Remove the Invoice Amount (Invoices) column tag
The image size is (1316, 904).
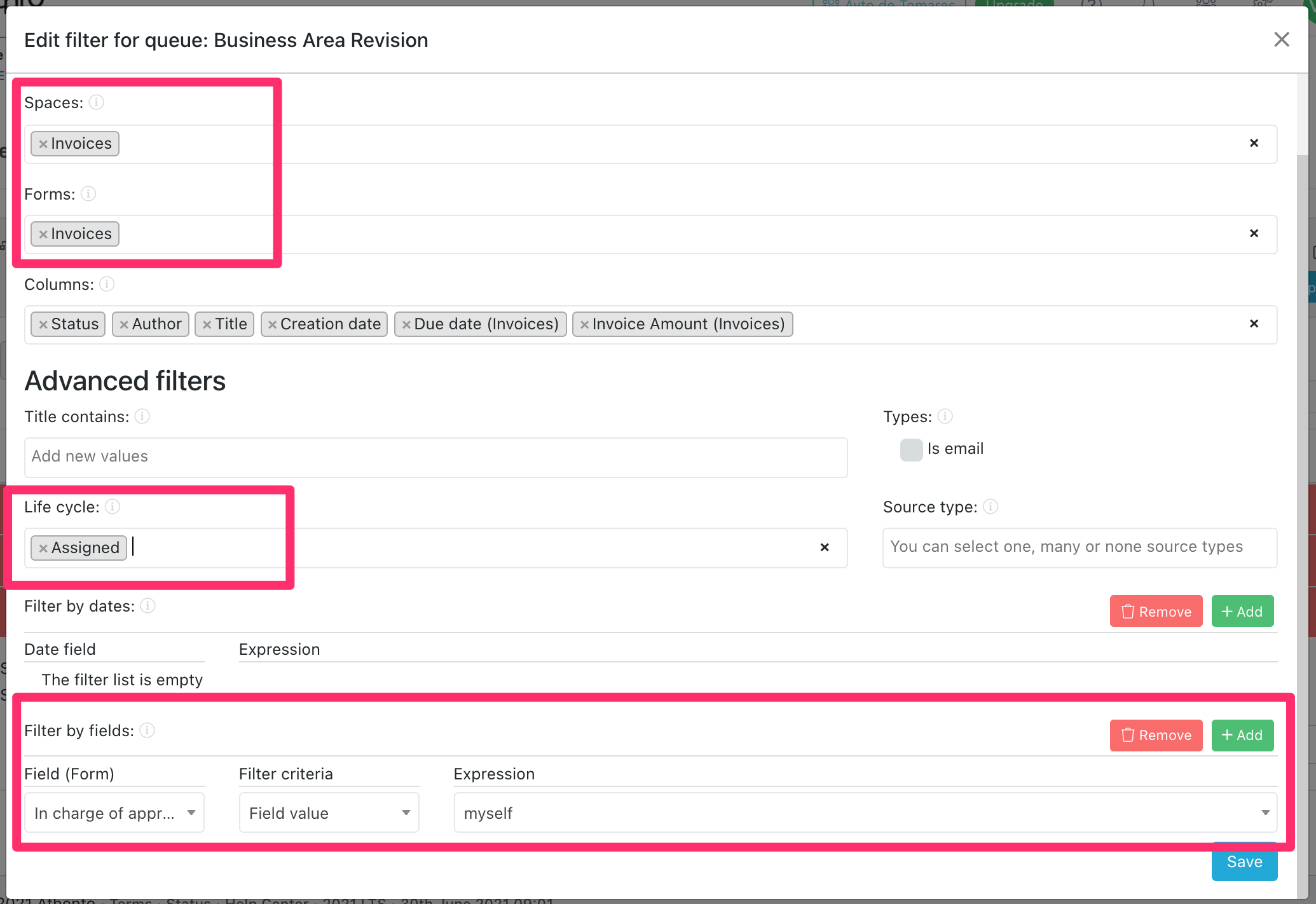[x=584, y=324]
